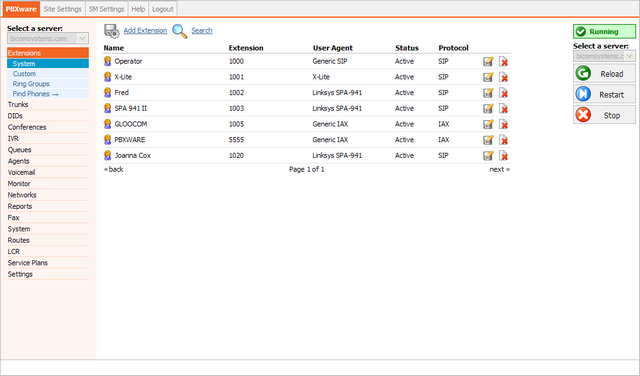Image resolution: width=640 pixels, height=376 pixels.
Task: Click the user icon beside Operator
Action: [107, 61]
